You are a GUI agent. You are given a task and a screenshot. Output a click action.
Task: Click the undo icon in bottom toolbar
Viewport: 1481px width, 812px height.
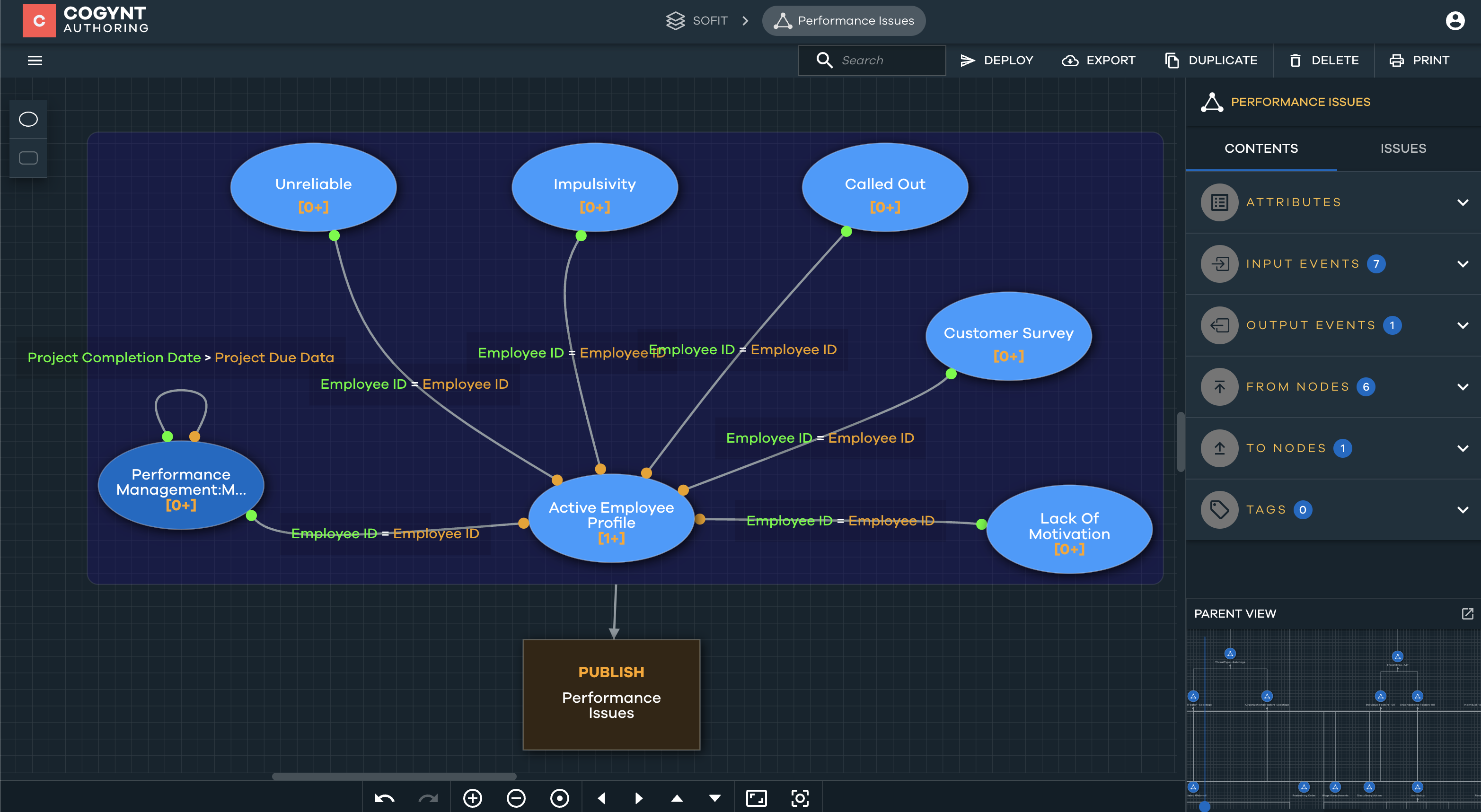click(x=384, y=798)
